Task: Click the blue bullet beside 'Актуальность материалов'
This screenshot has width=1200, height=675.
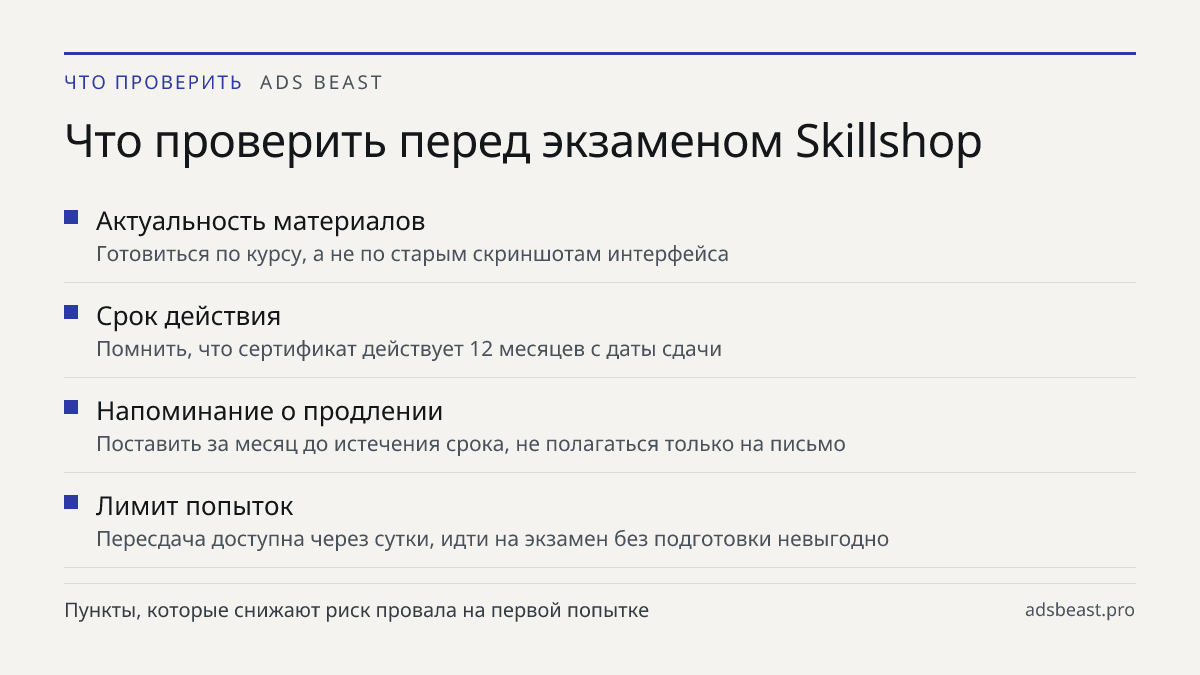Action: click(71, 217)
